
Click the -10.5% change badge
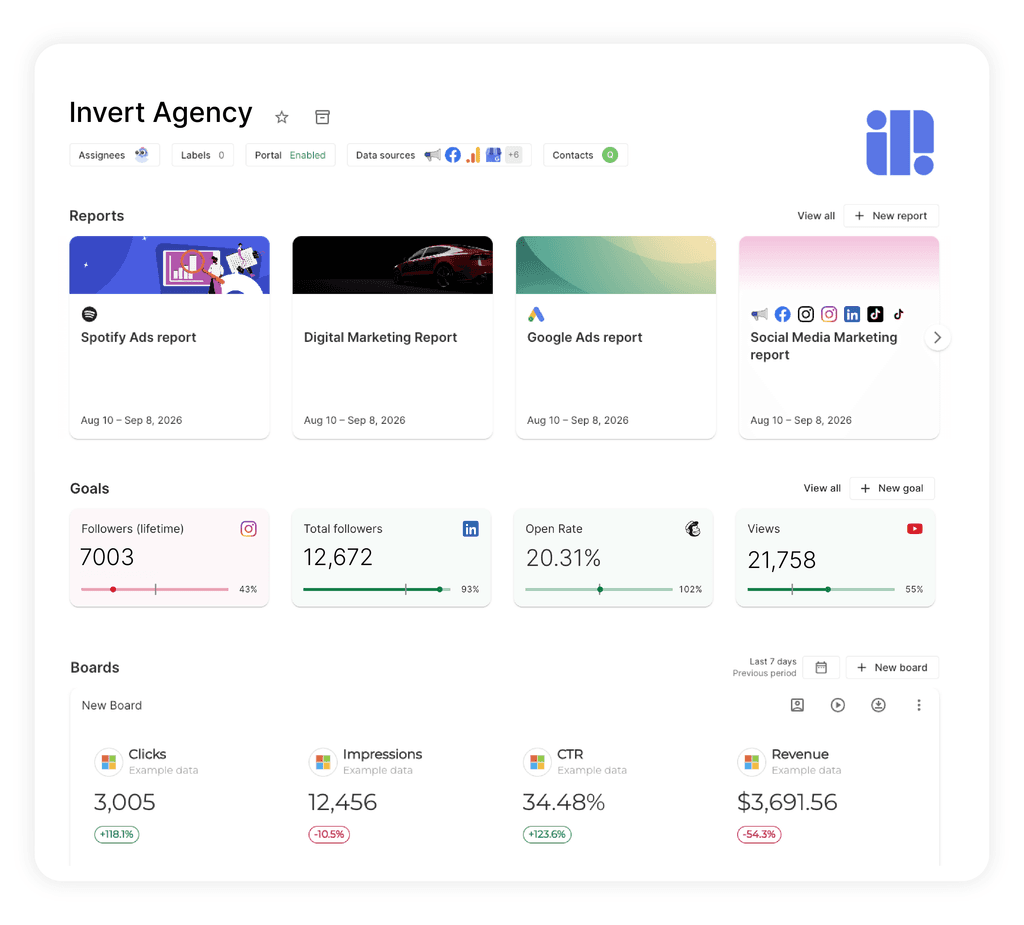click(329, 834)
